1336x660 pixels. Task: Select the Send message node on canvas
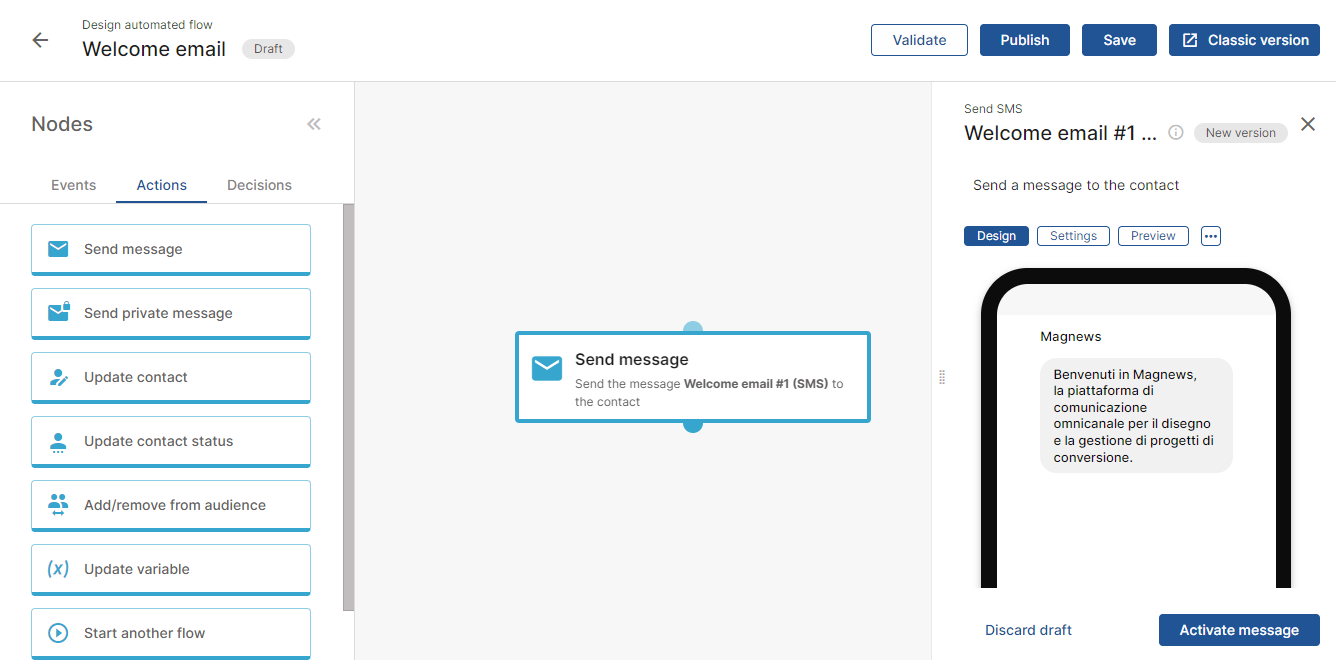(x=692, y=377)
